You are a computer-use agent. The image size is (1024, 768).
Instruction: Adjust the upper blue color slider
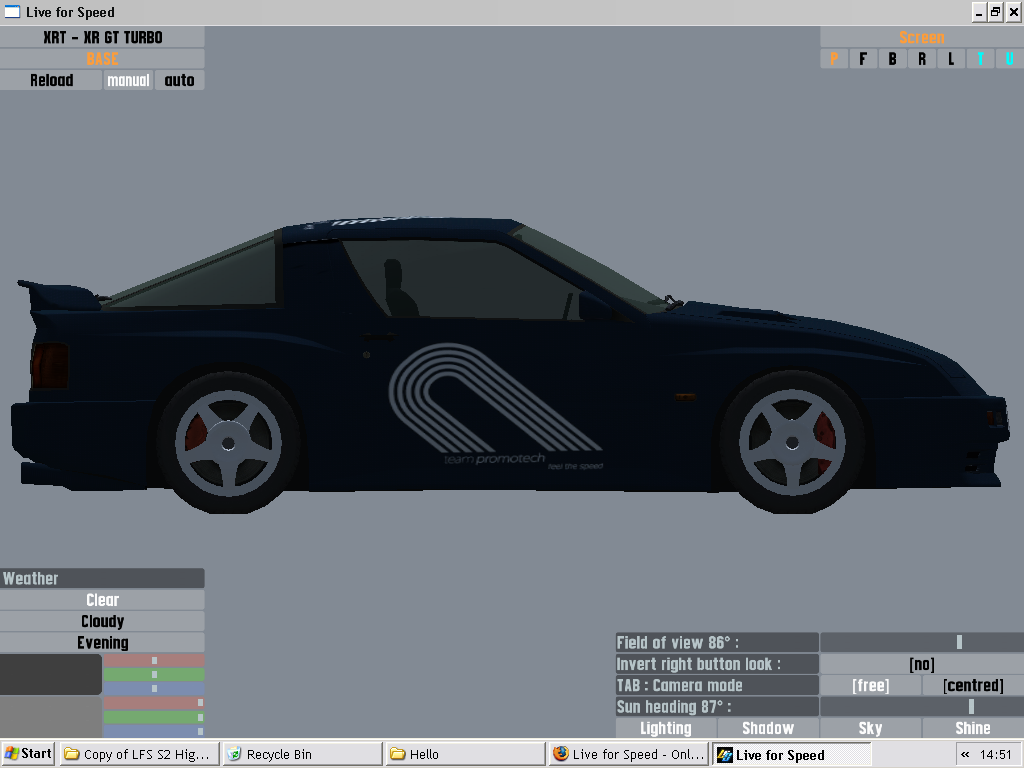pyautogui.click(x=154, y=688)
